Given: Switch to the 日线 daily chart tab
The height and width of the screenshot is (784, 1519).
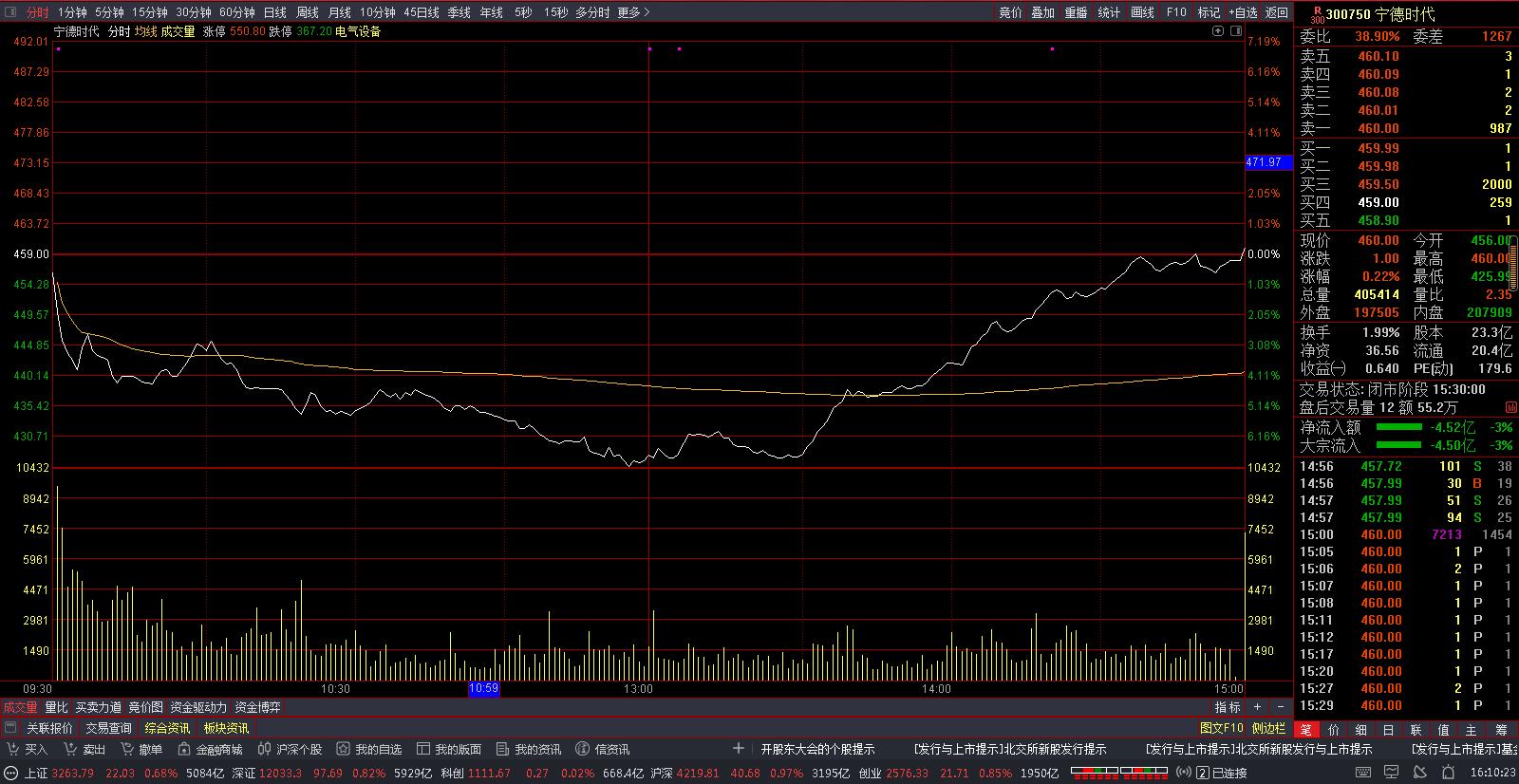Looking at the screenshot, I should tap(274, 12).
